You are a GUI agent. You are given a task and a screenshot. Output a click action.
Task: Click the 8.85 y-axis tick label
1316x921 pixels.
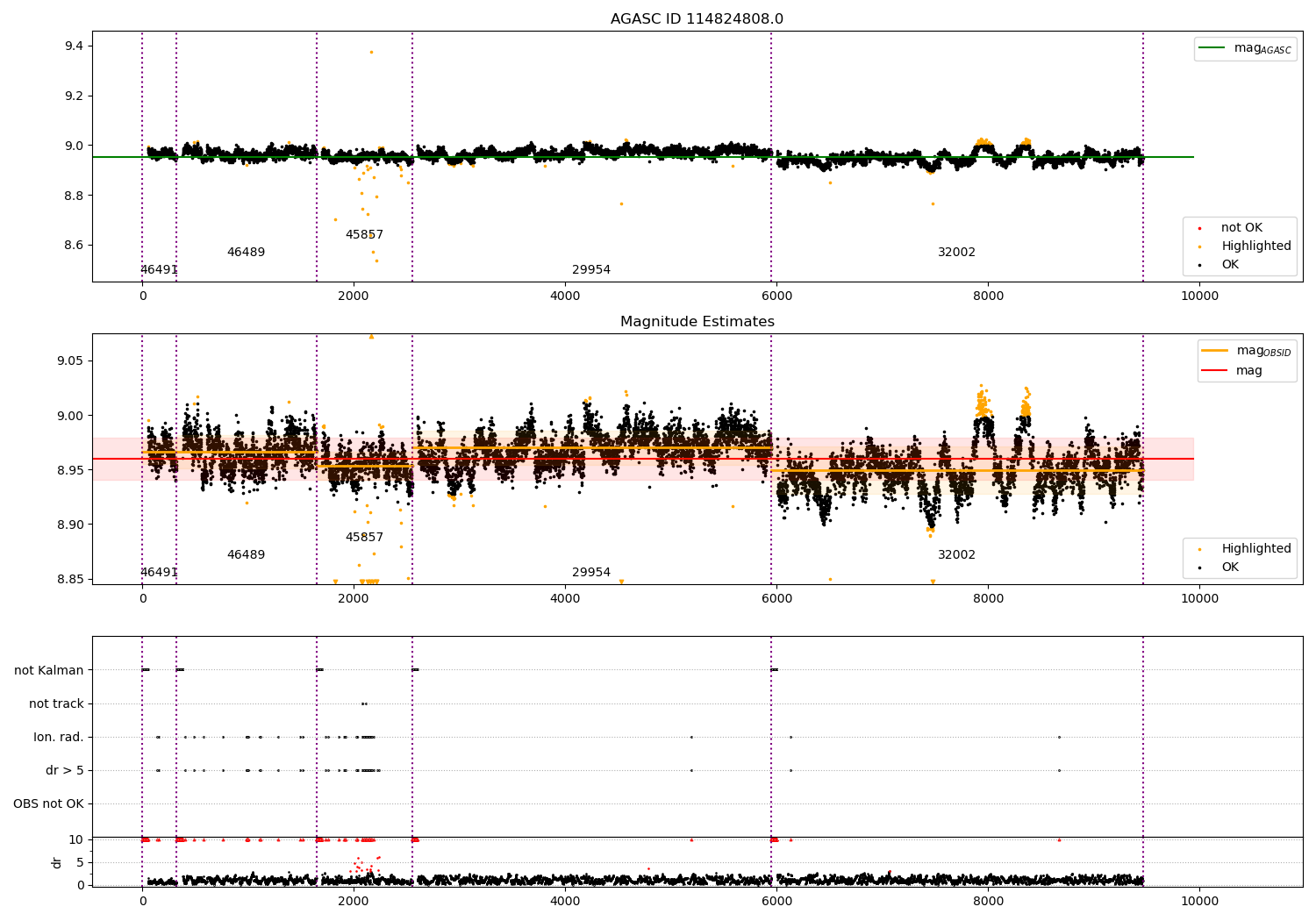click(70, 579)
